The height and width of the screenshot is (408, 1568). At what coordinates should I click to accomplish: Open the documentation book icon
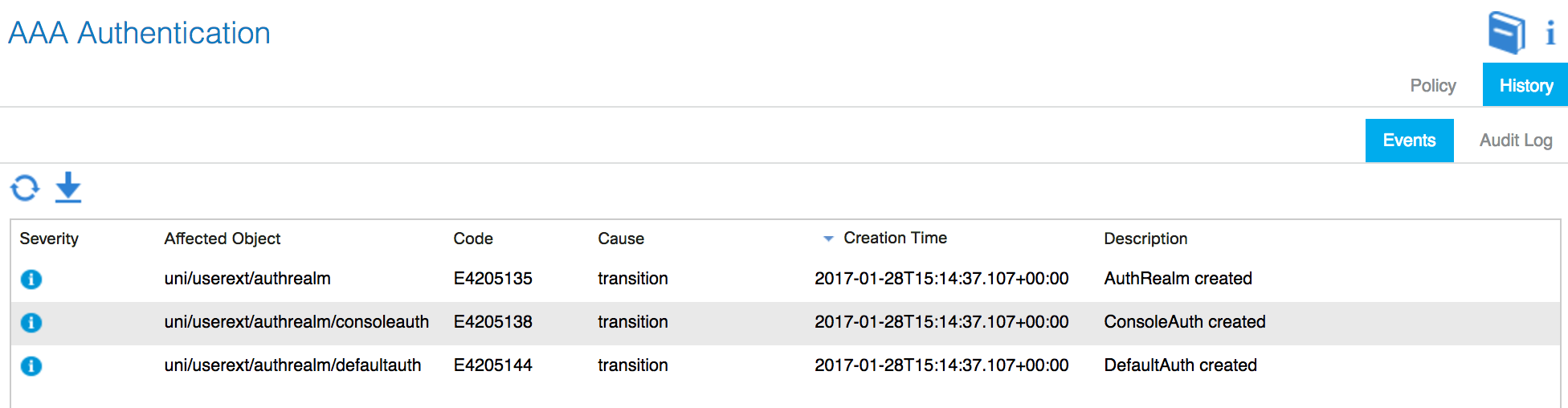(1506, 32)
